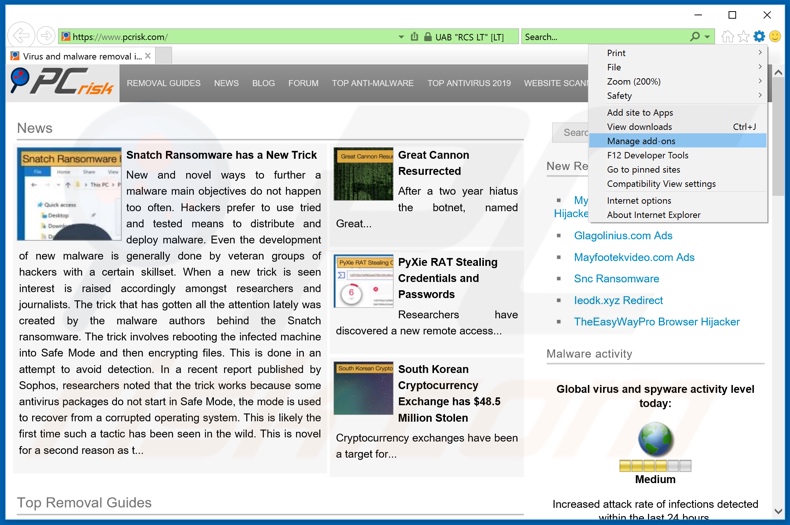Click the News section heading
The height and width of the screenshot is (525, 790).
35,128
